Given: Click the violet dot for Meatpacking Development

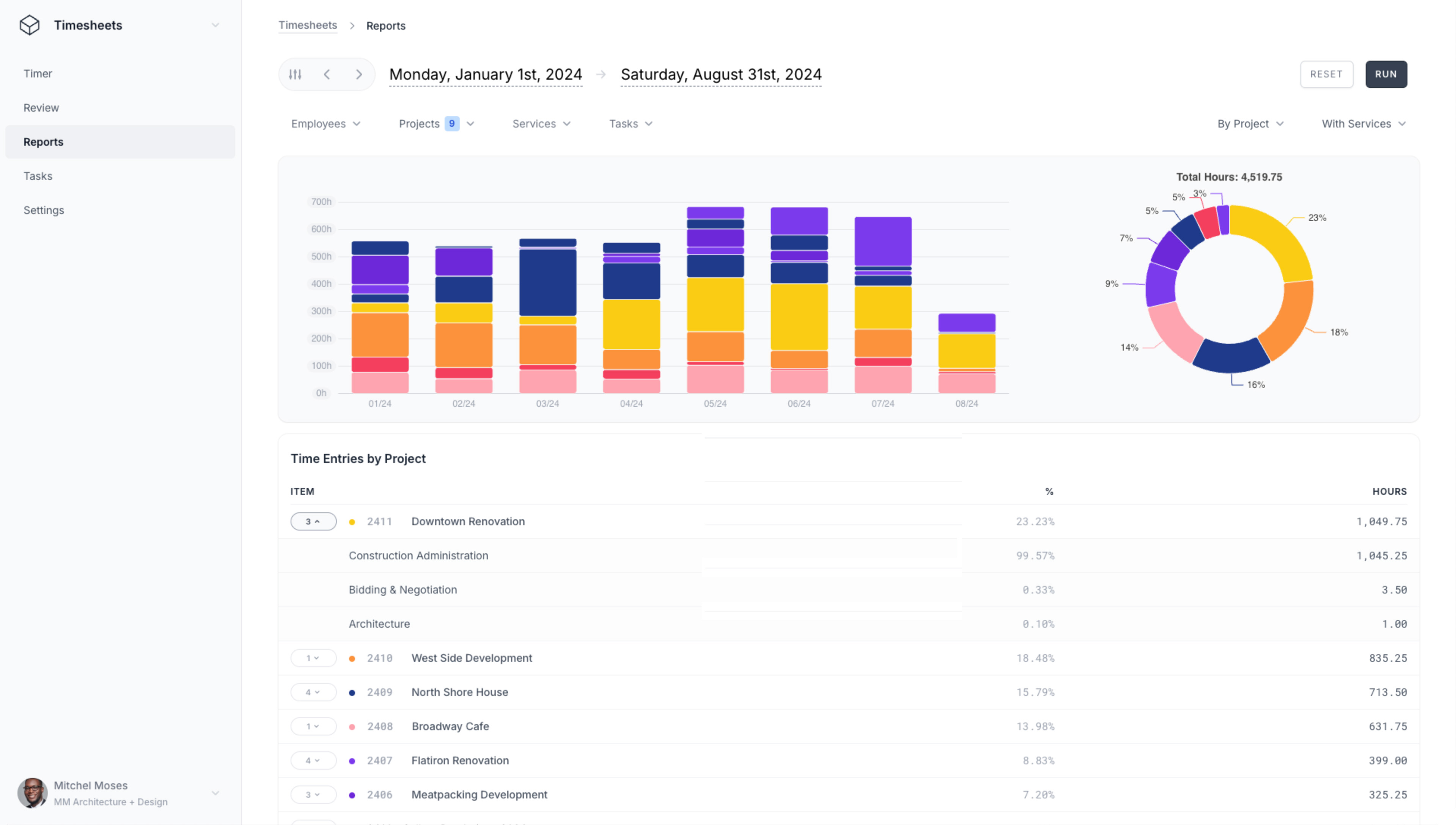Looking at the screenshot, I should tap(352, 795).
